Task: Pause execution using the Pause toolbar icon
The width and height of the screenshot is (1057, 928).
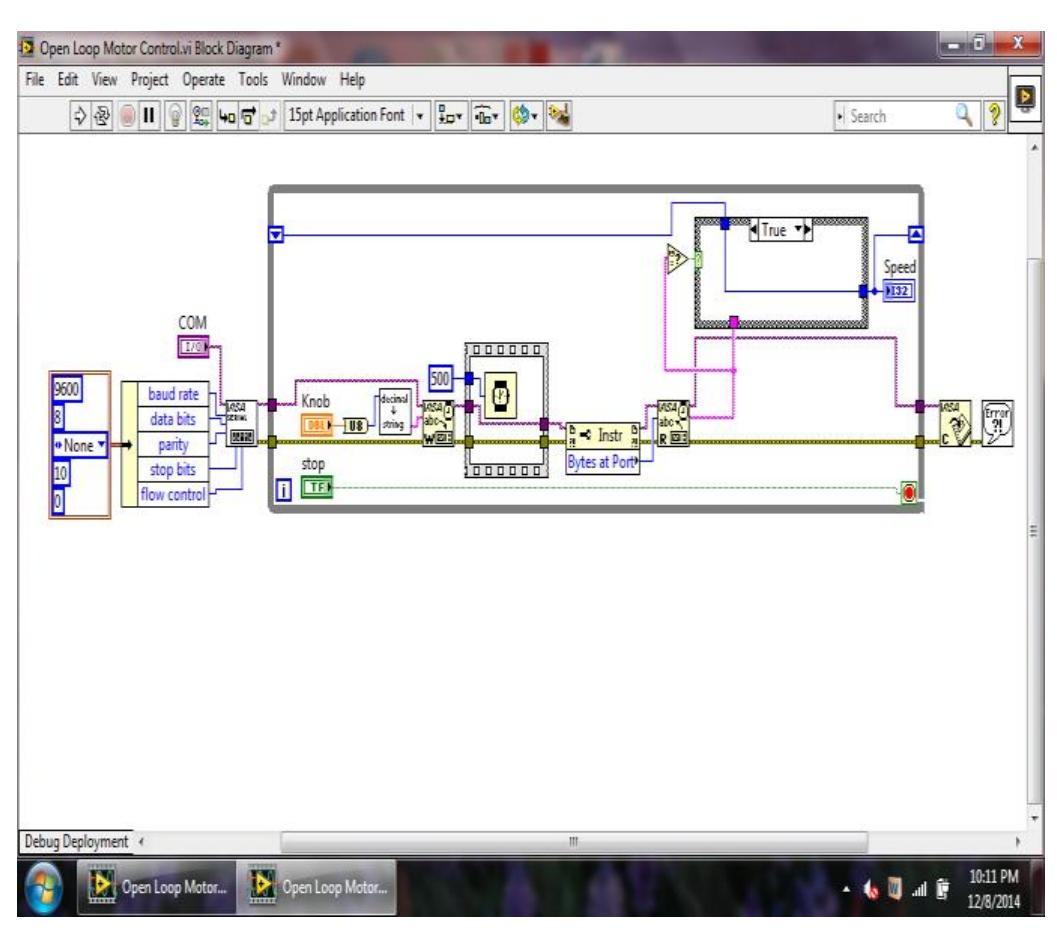Action: click(147, 114)
